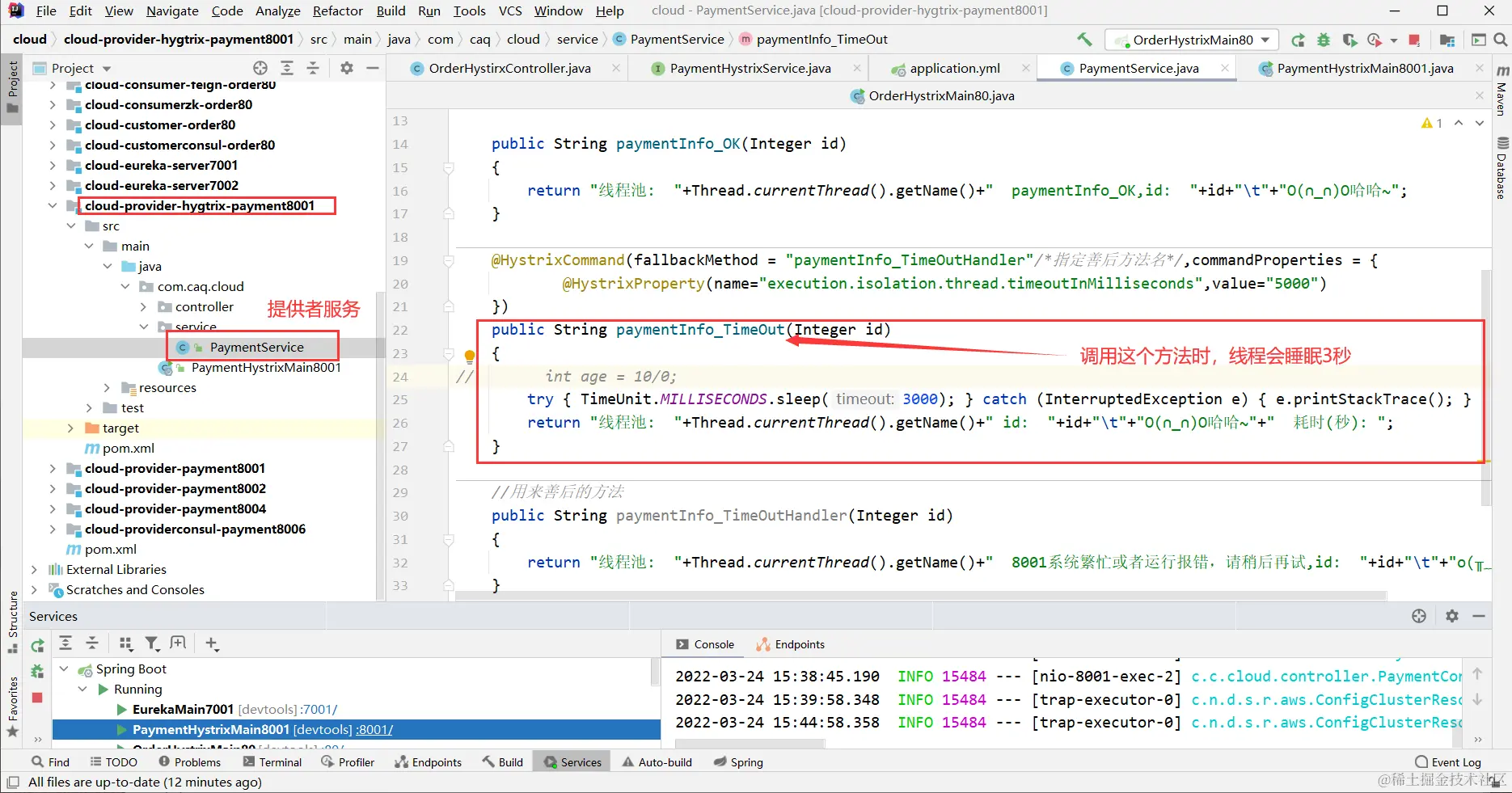
Task: Expand the target folder
Action: [71, 428]
